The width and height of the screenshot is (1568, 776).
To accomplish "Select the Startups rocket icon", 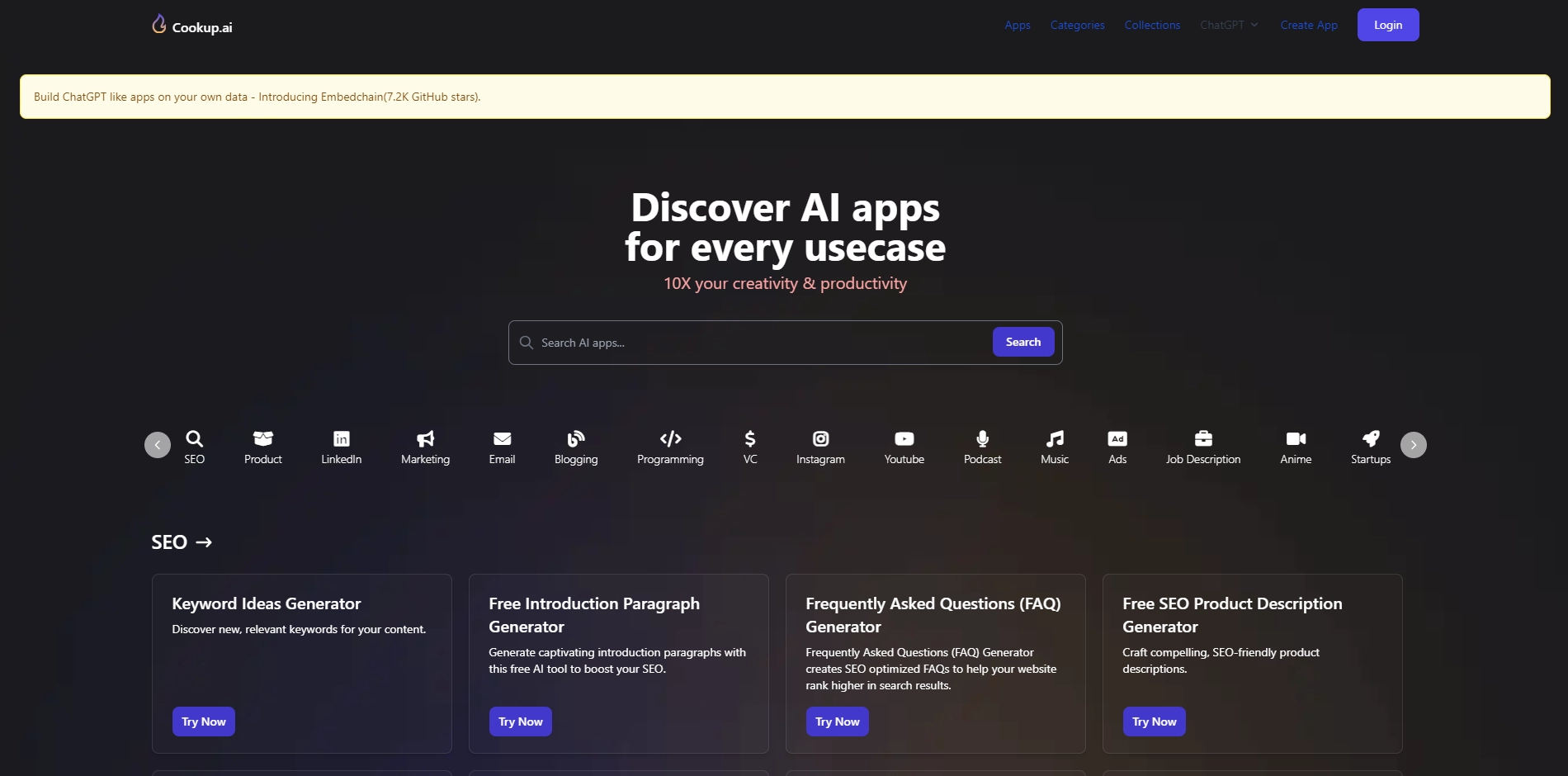I will (x=1370, y=438).
